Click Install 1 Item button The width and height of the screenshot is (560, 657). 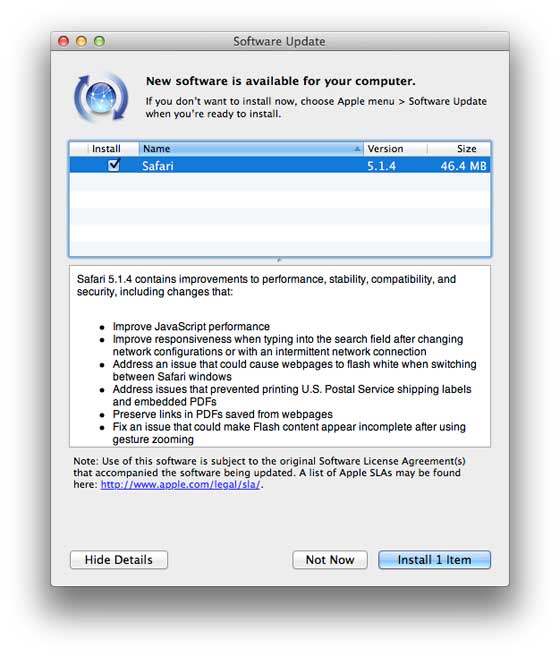coord(434,560)
